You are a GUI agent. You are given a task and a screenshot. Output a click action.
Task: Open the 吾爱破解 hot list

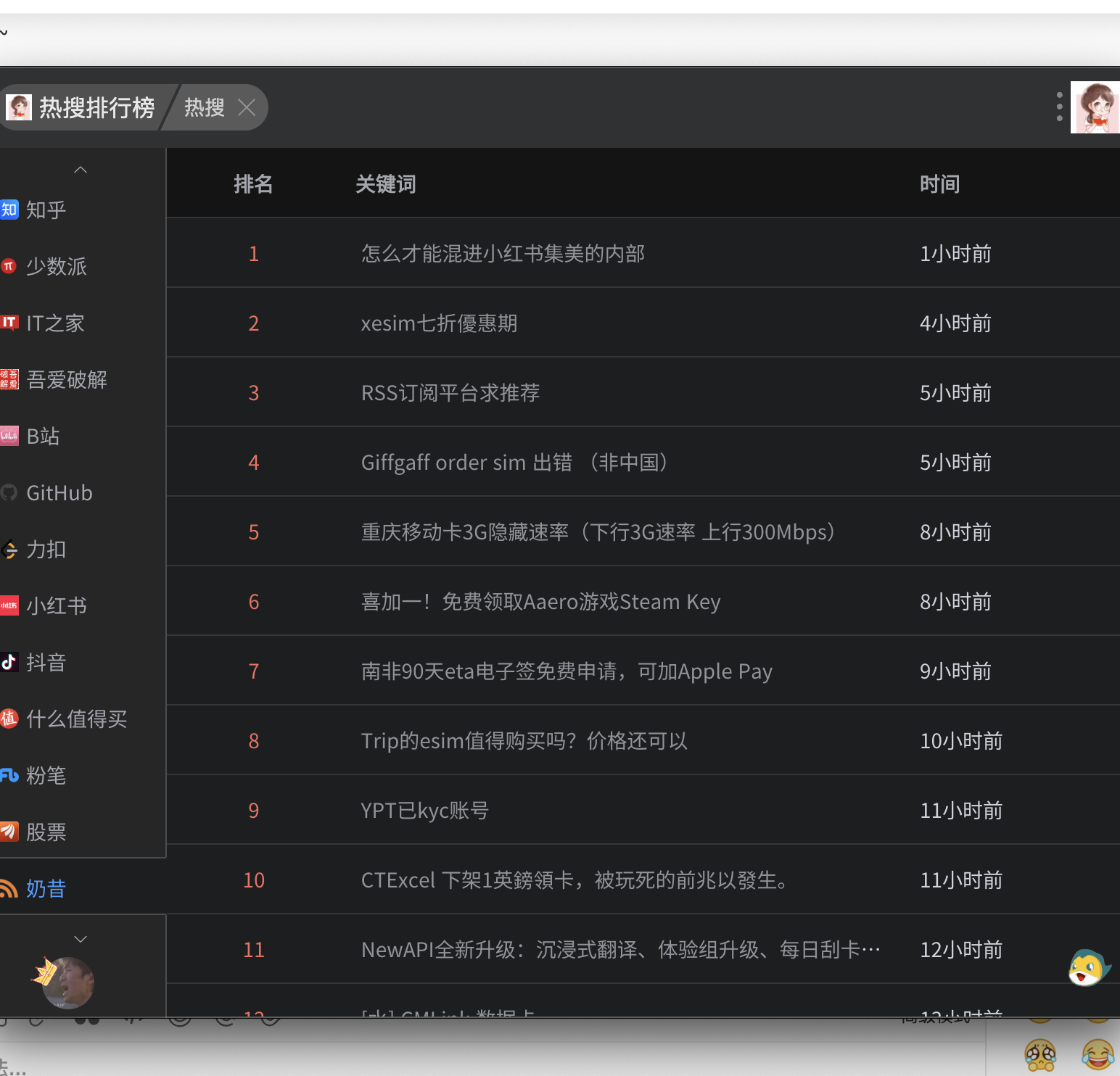coord(67,379)
